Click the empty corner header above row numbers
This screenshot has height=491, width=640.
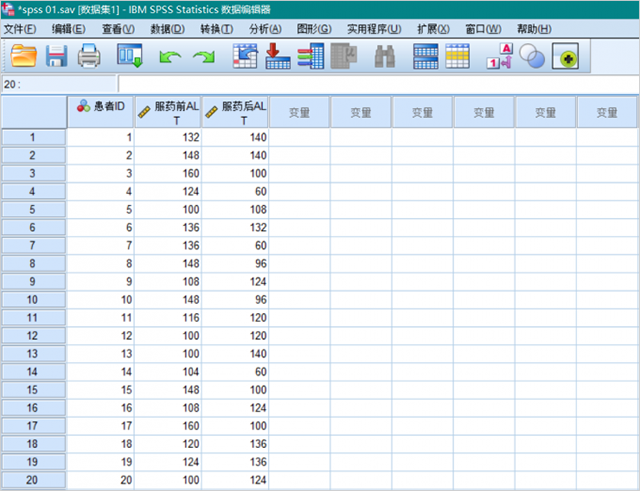tap(34, 112)
